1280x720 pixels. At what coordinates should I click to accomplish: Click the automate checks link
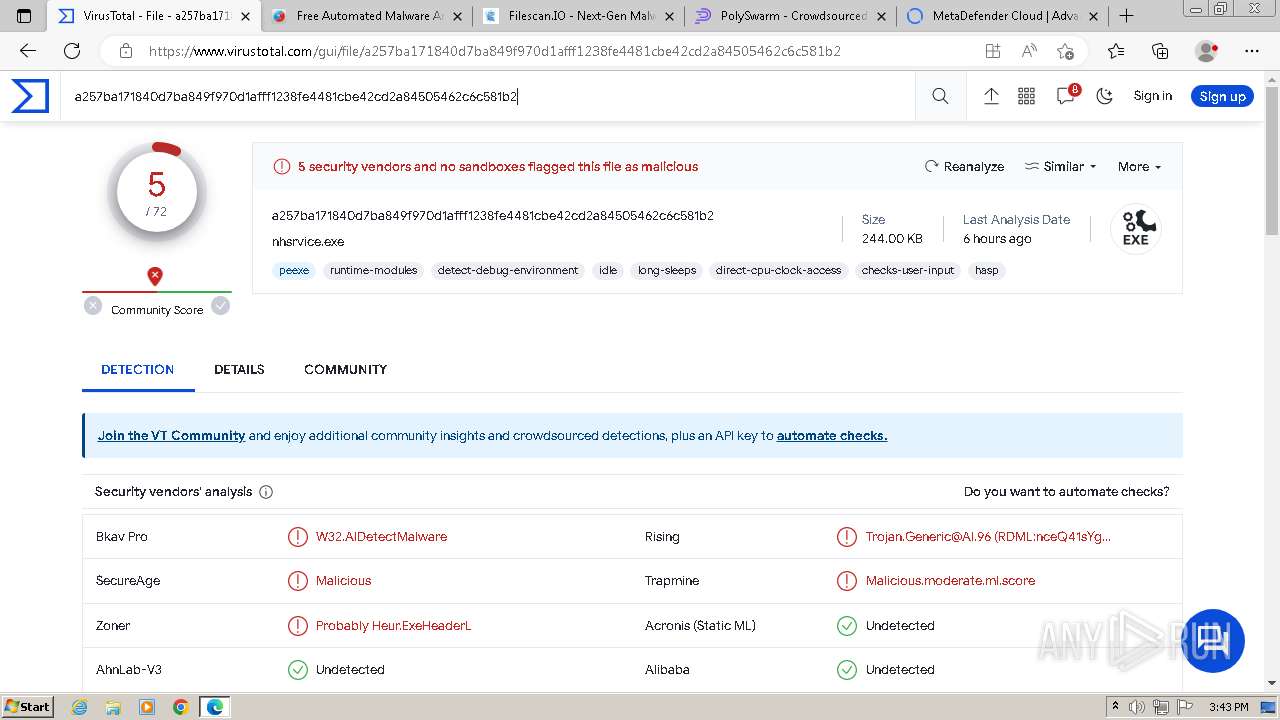coord(832,435)
